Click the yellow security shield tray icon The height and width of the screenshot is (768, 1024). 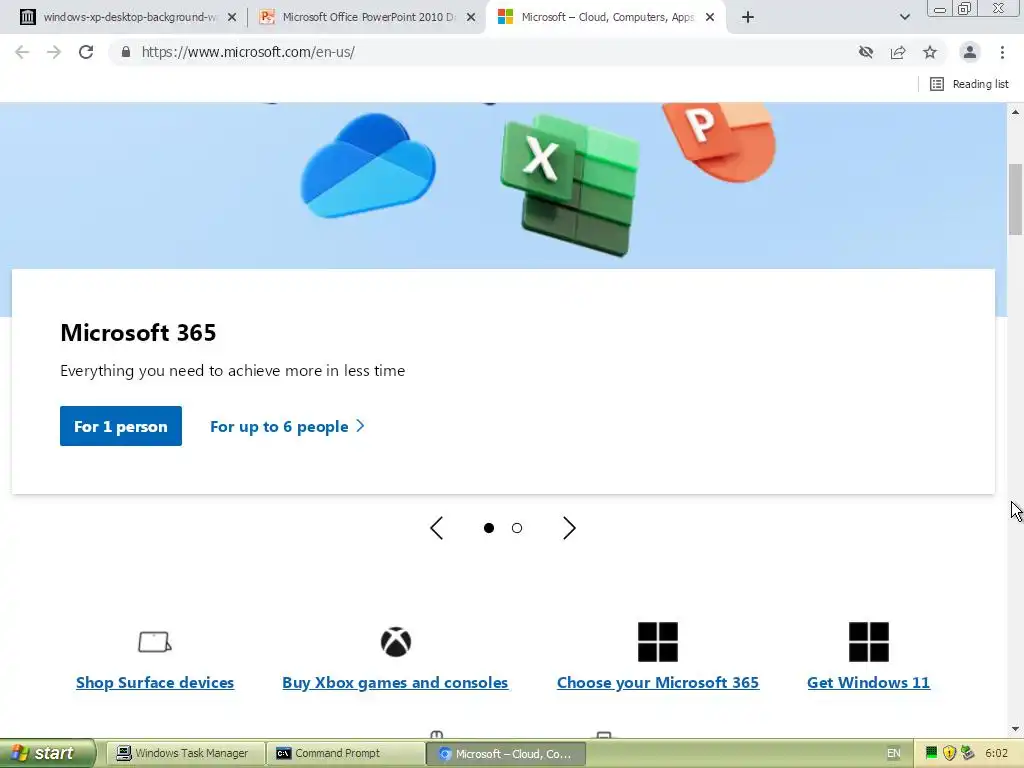[950, 754]
